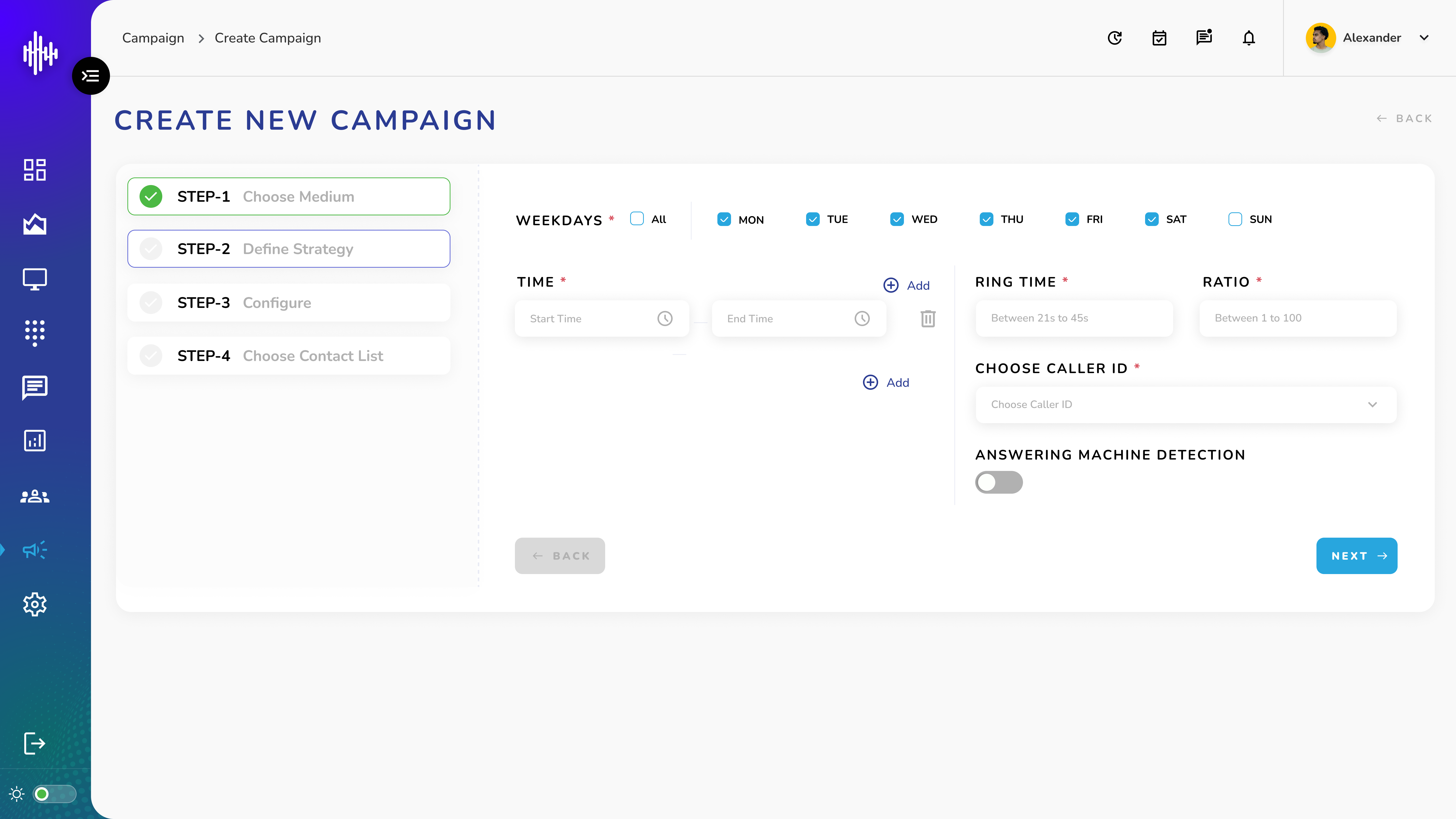The image size is (1456, 819).
Task: Click the history clock icon in header
Action: tap(1114, 38)
